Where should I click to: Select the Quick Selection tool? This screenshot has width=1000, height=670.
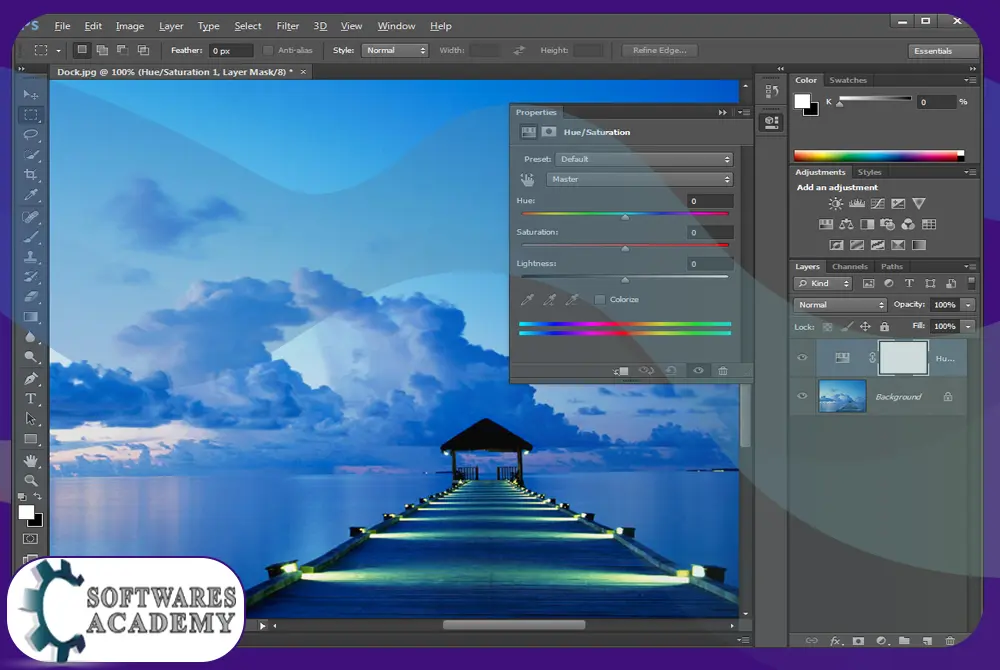click(x=30, y=155)
